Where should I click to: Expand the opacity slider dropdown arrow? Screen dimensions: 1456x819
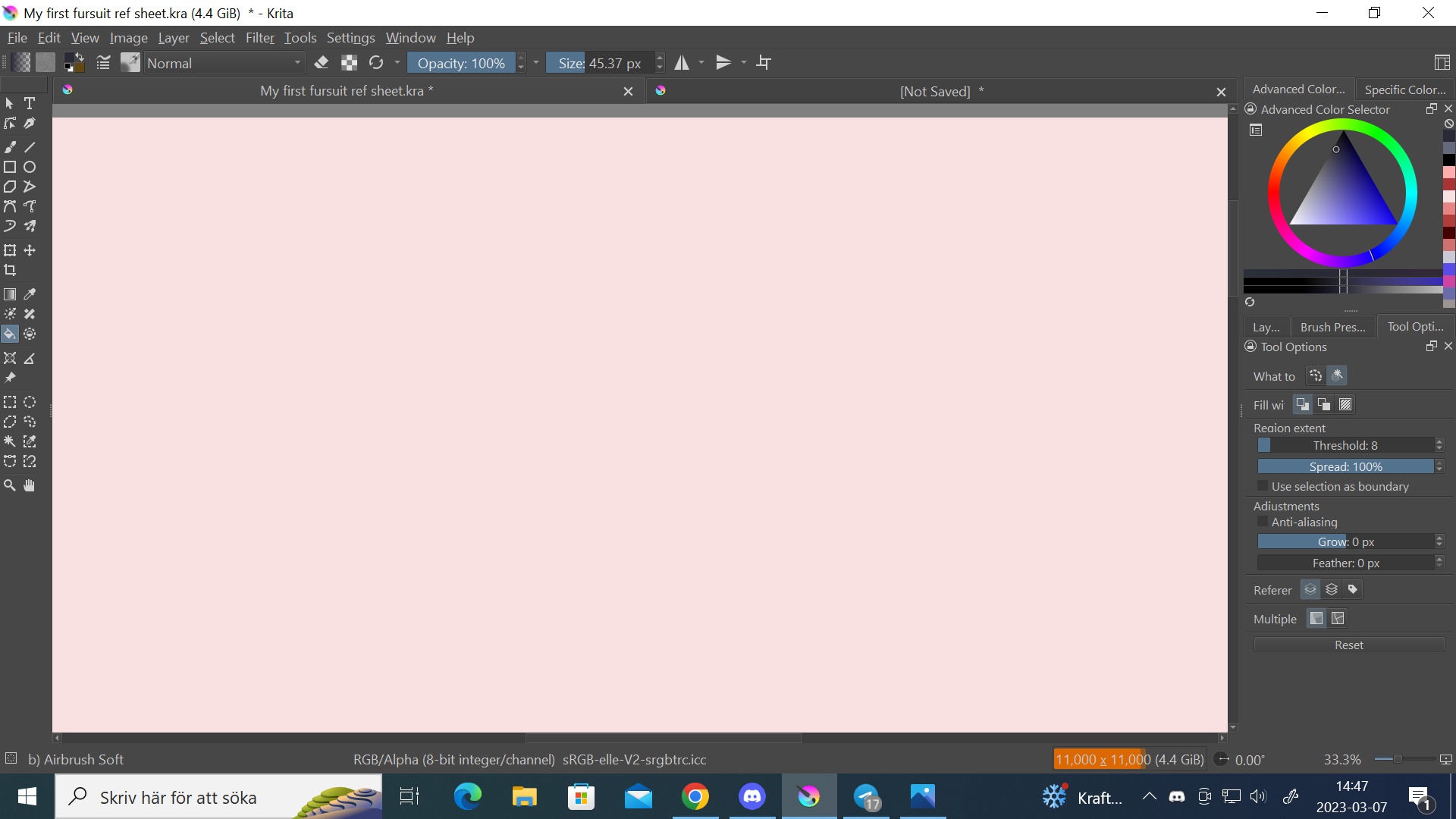pos(536,63)
